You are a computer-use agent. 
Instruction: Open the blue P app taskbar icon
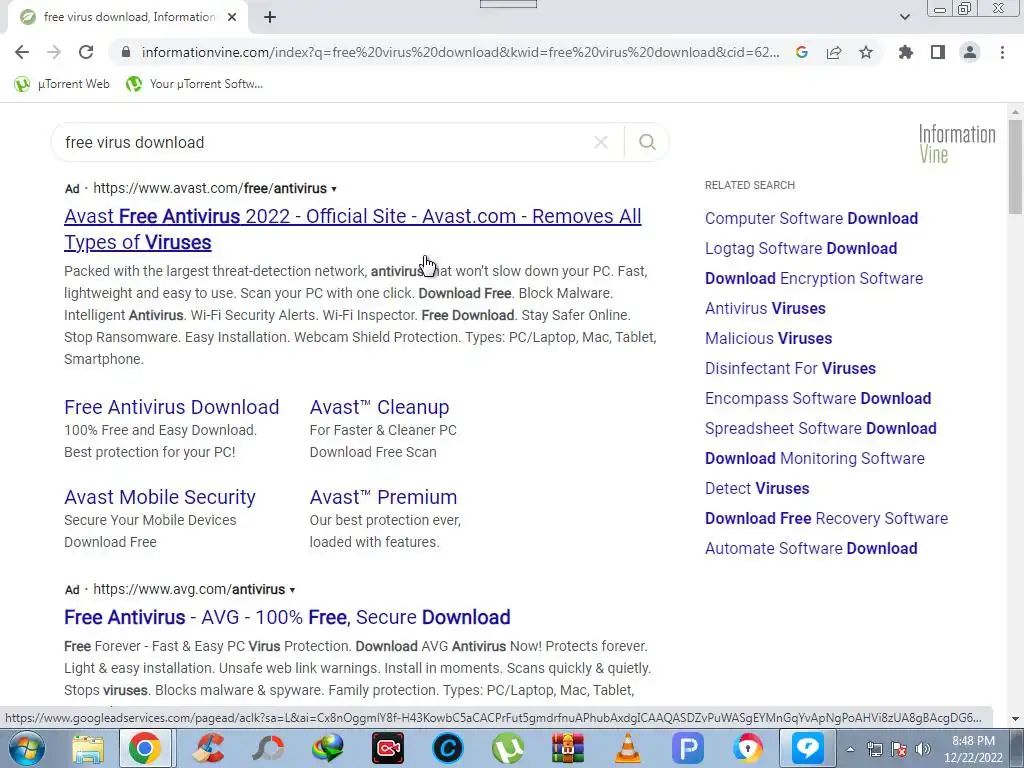coord(687,748)
